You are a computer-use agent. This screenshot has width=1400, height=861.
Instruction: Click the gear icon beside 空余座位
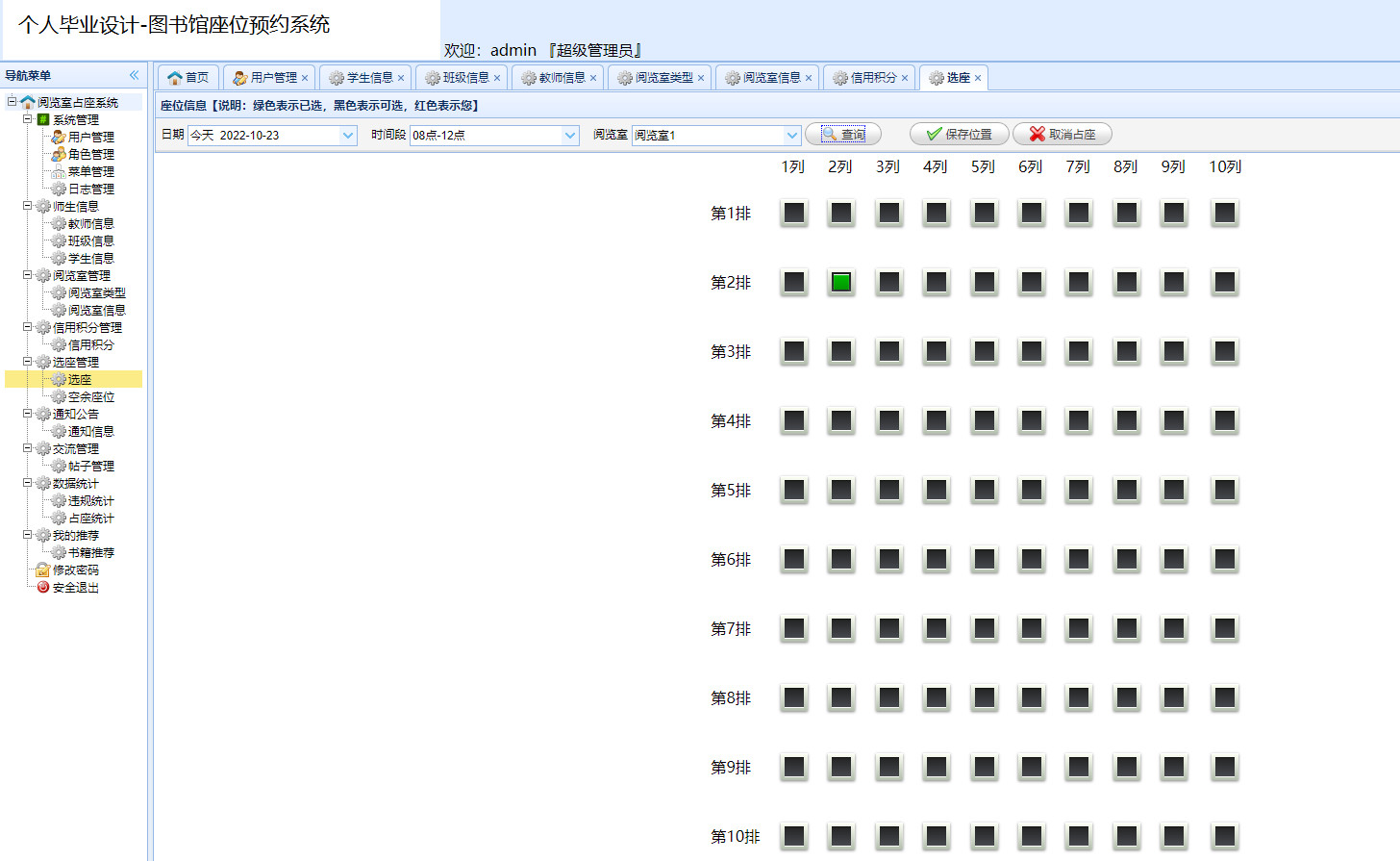(59, 396)
